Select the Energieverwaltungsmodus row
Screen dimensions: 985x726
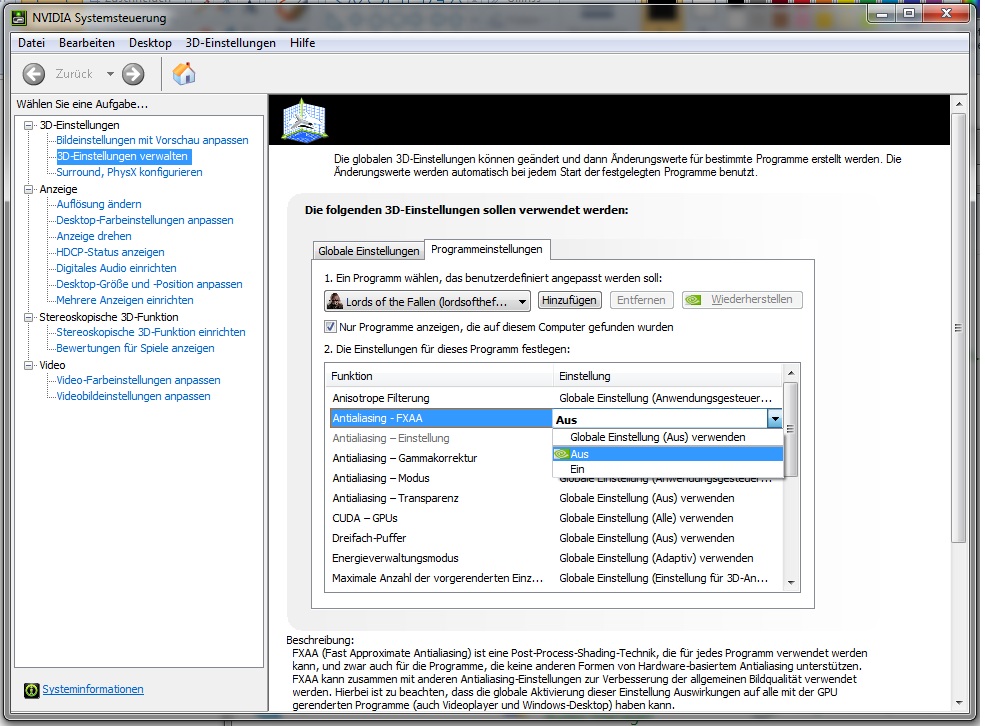pyautogui.click(x=554, y=558)
